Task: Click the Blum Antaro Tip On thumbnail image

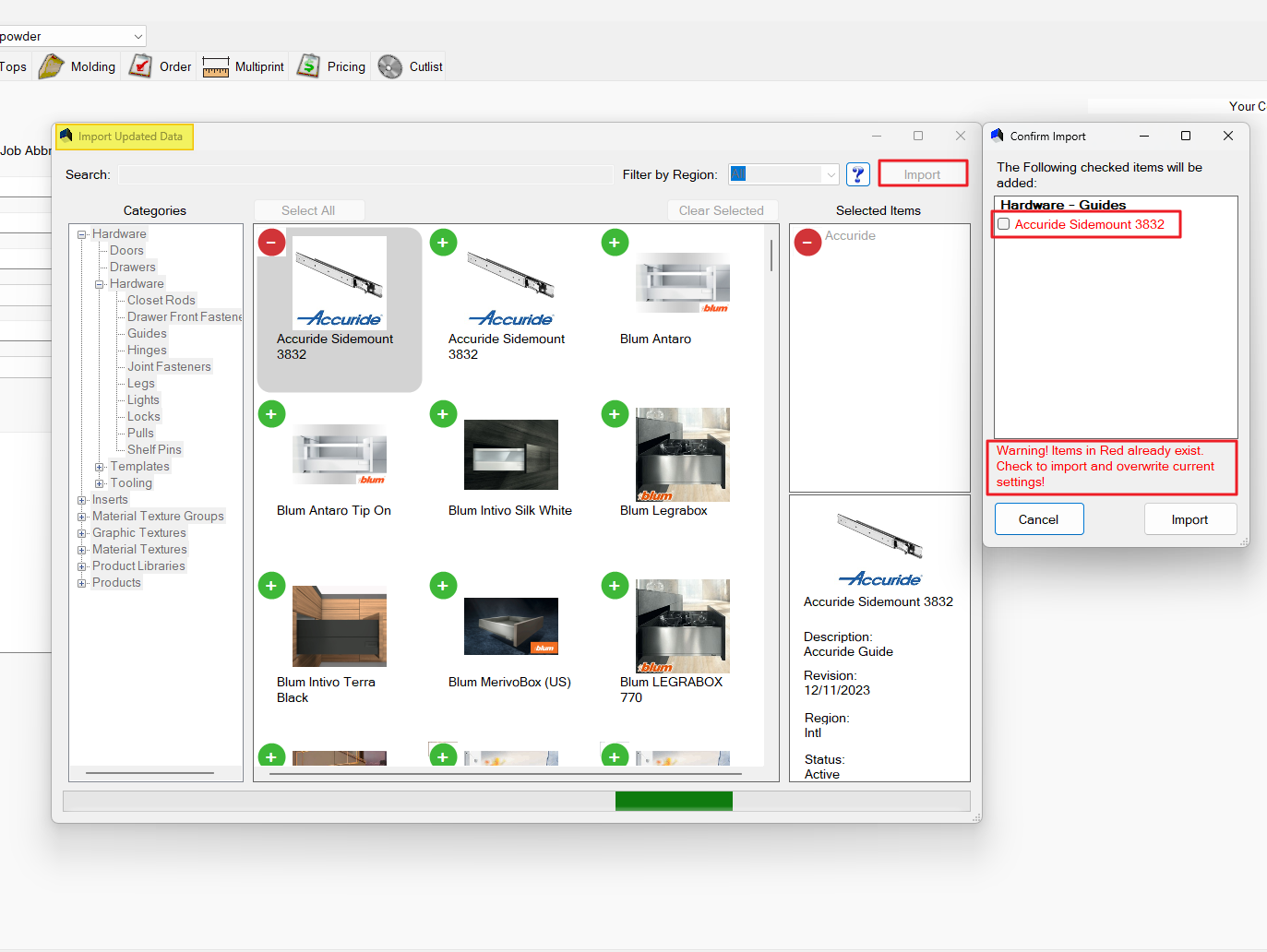Action: click(x=340, y=455)
